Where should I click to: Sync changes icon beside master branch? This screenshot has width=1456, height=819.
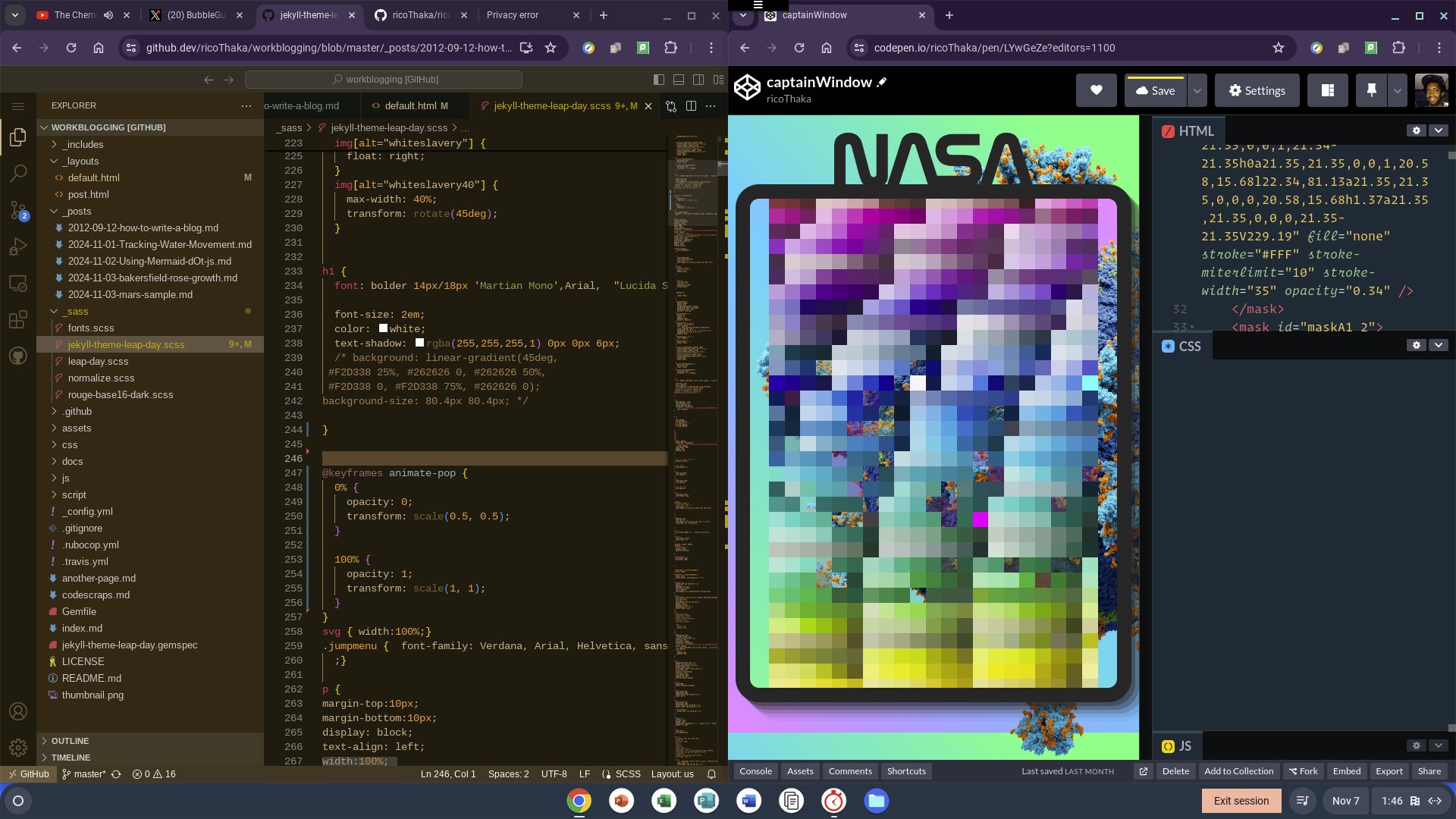point(116,774)
